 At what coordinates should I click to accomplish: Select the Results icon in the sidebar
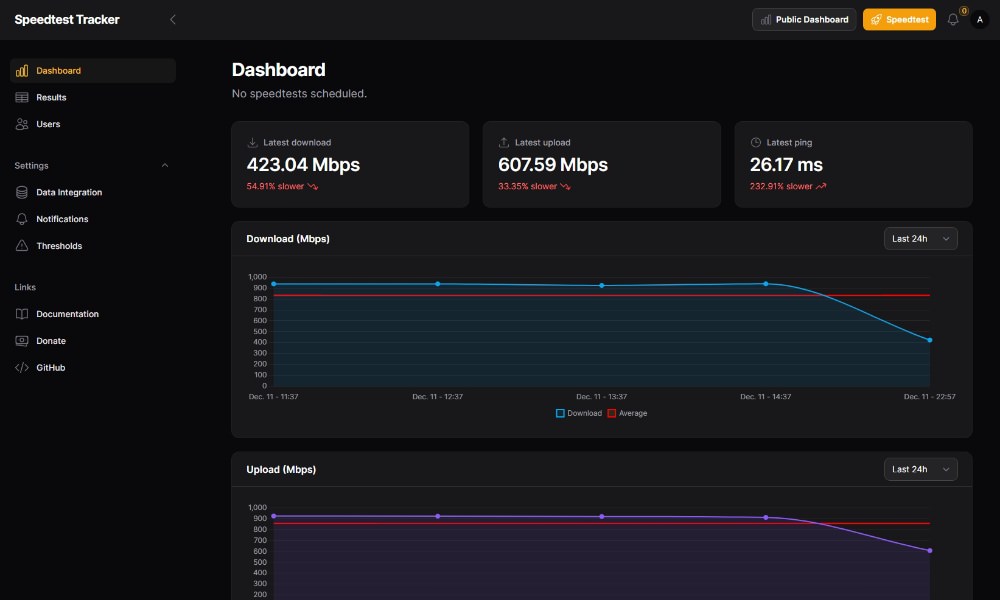coord(22,97)
